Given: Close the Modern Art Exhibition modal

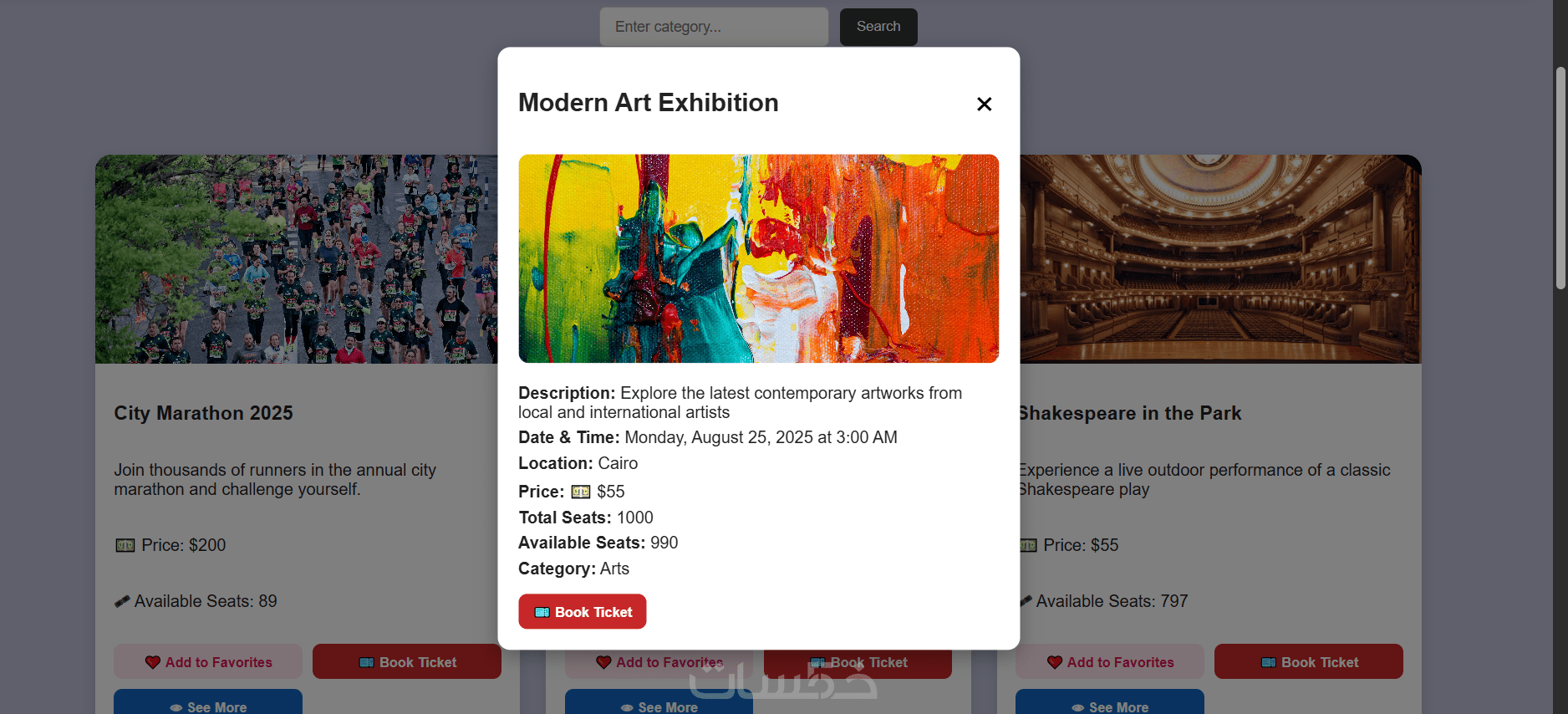Looking at the screenshot, I should click(x=984, y=104).
